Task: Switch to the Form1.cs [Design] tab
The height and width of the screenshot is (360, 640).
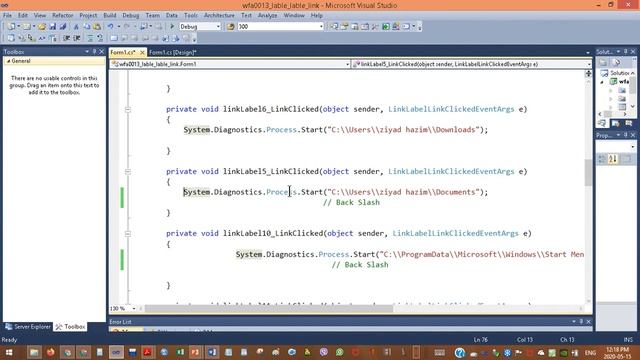Action: [173, 52]
